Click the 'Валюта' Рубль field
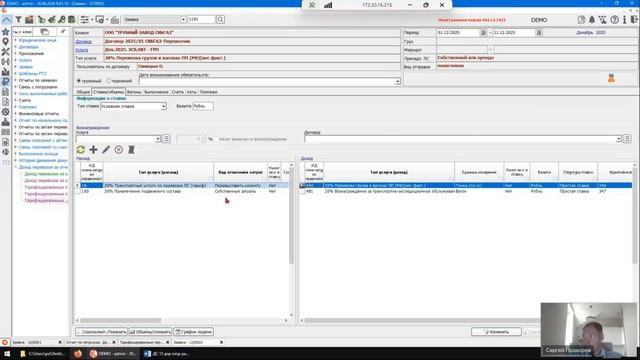This screenshot has height=360, width=640. click(203, 106)
